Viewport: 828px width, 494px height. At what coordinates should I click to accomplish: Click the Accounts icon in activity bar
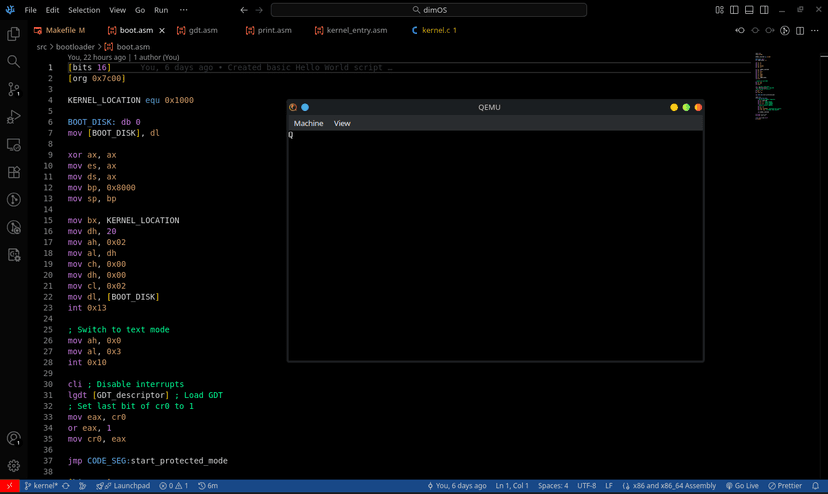(x=14, y=438)
